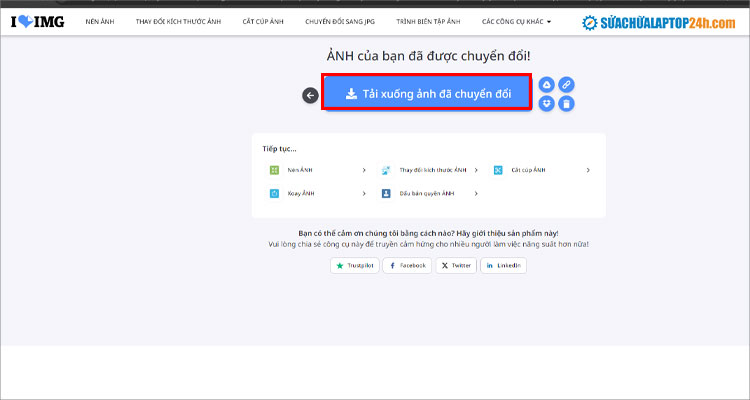Click chevron next to Thay đổi kích thước ẢNH
Screen dimensions: 750x400
tap(476, 170)
